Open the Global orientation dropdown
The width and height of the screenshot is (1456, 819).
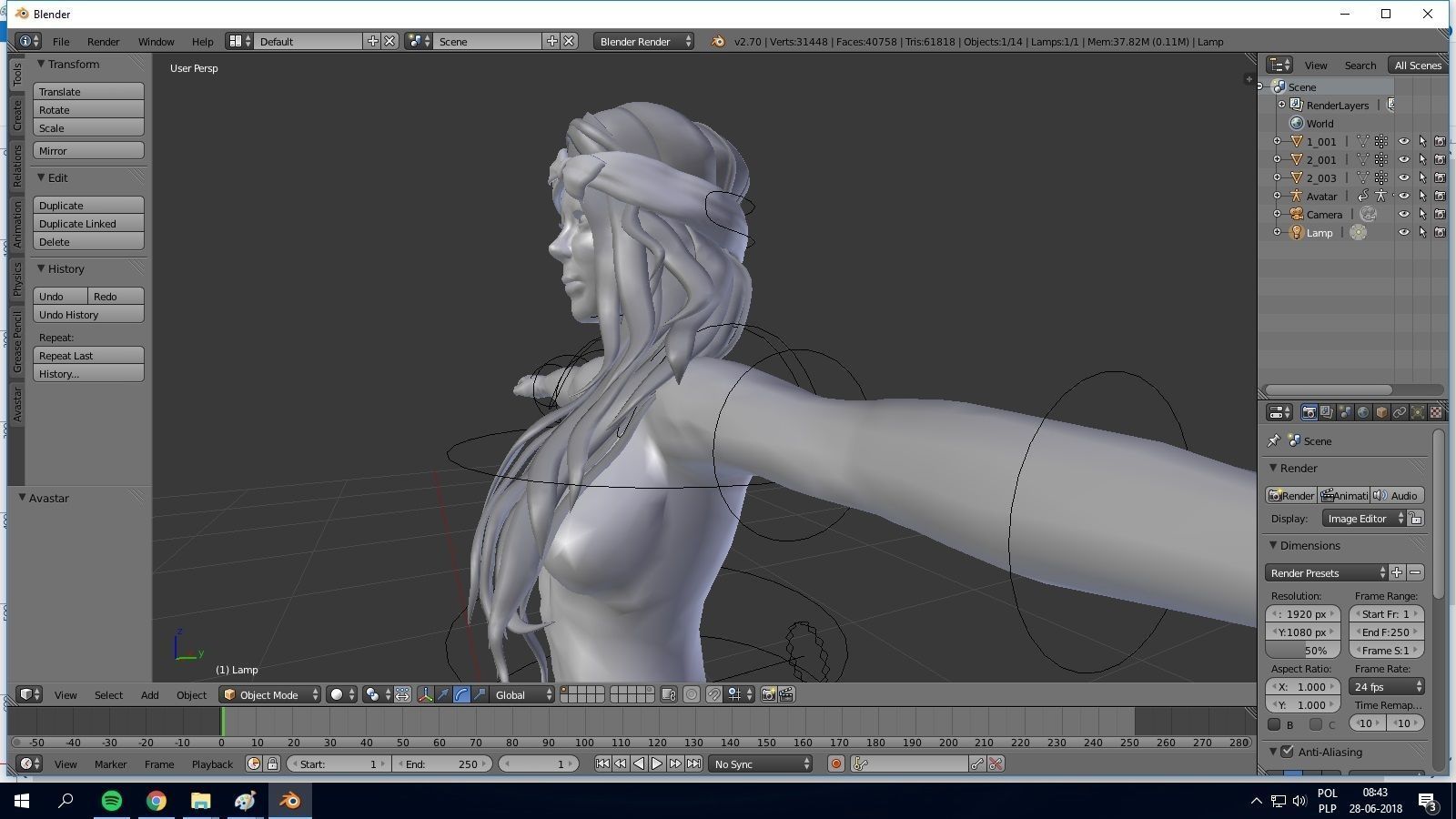point(522,694)
